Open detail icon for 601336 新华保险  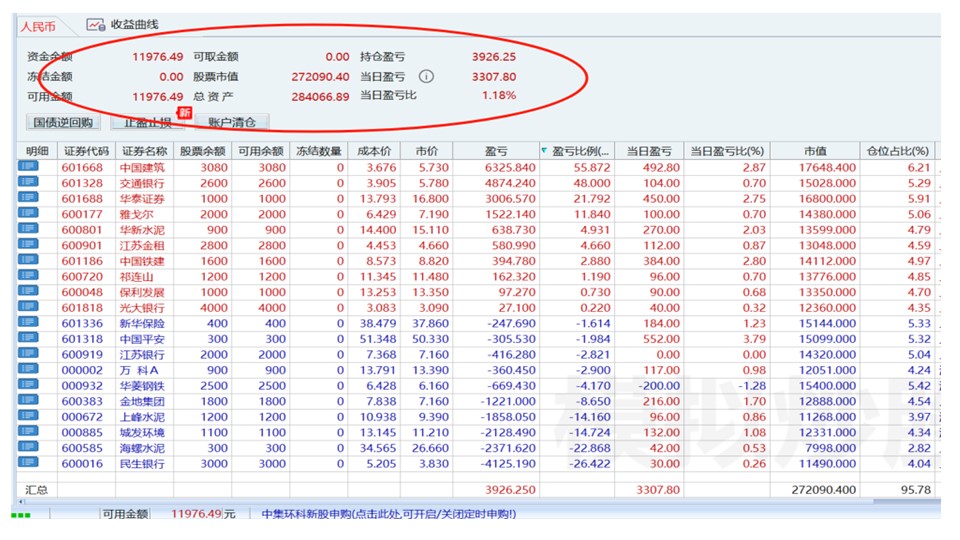tap(29, 323)
